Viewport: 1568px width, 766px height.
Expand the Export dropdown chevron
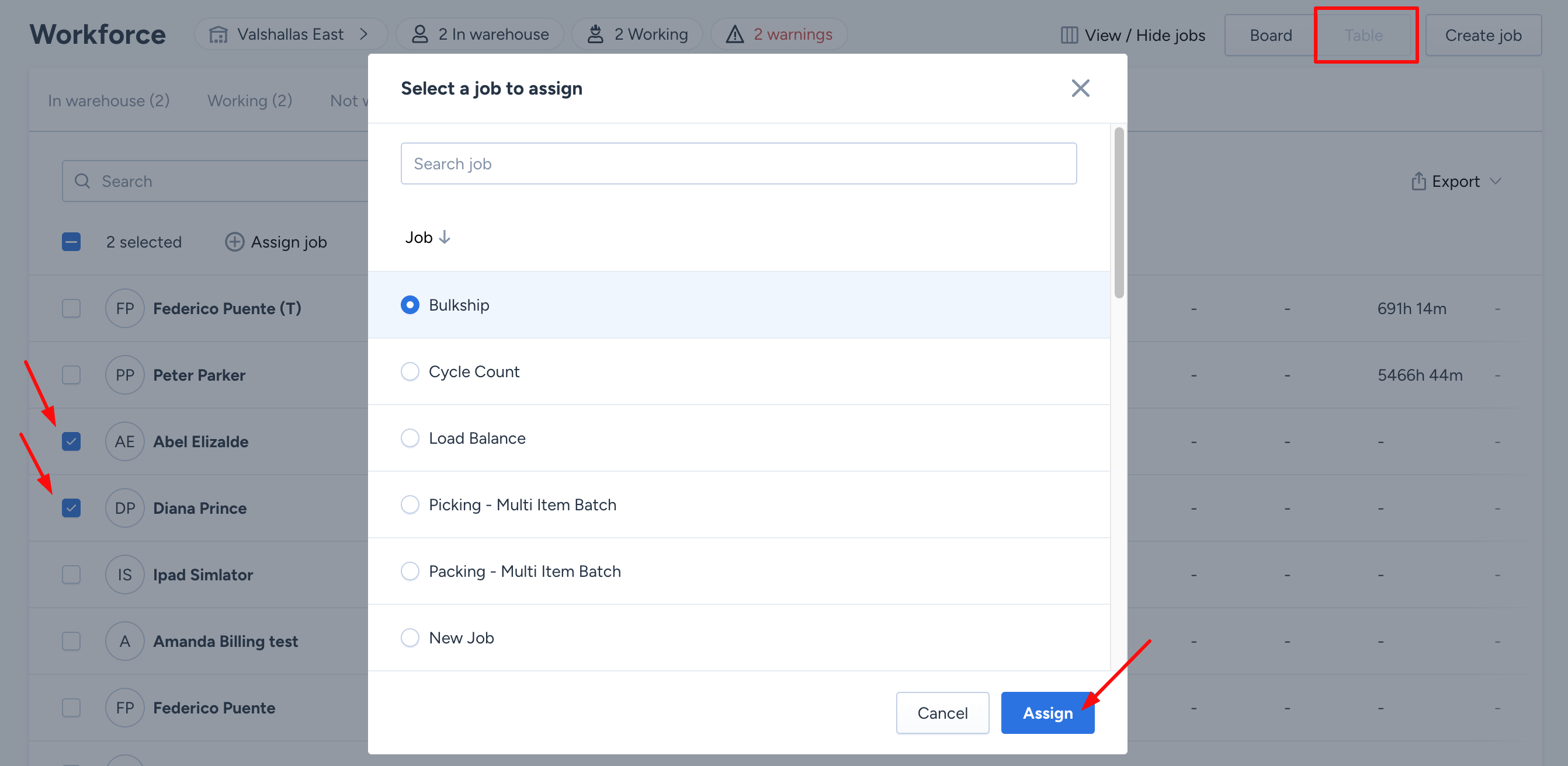pyautogui.click(x=1496, y=182)
